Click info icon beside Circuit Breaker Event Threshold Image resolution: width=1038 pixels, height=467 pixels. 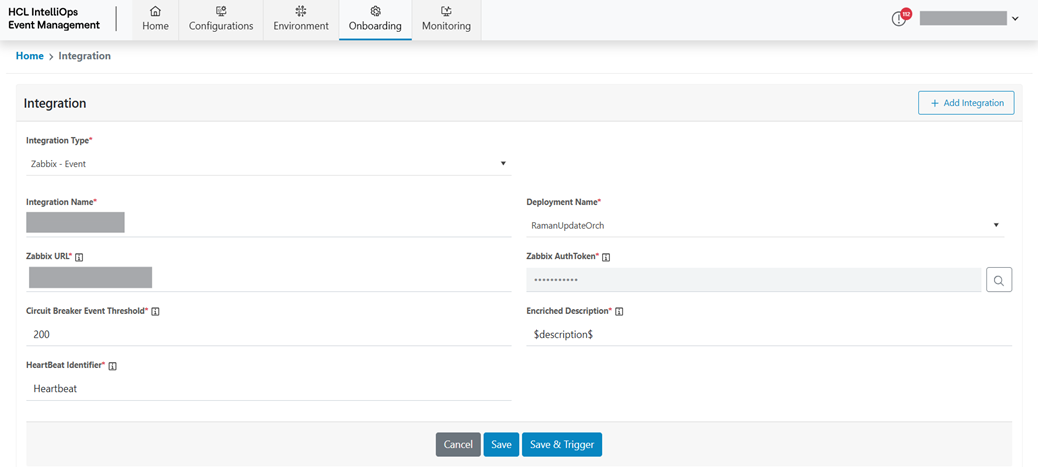click(x=155, y=311)
